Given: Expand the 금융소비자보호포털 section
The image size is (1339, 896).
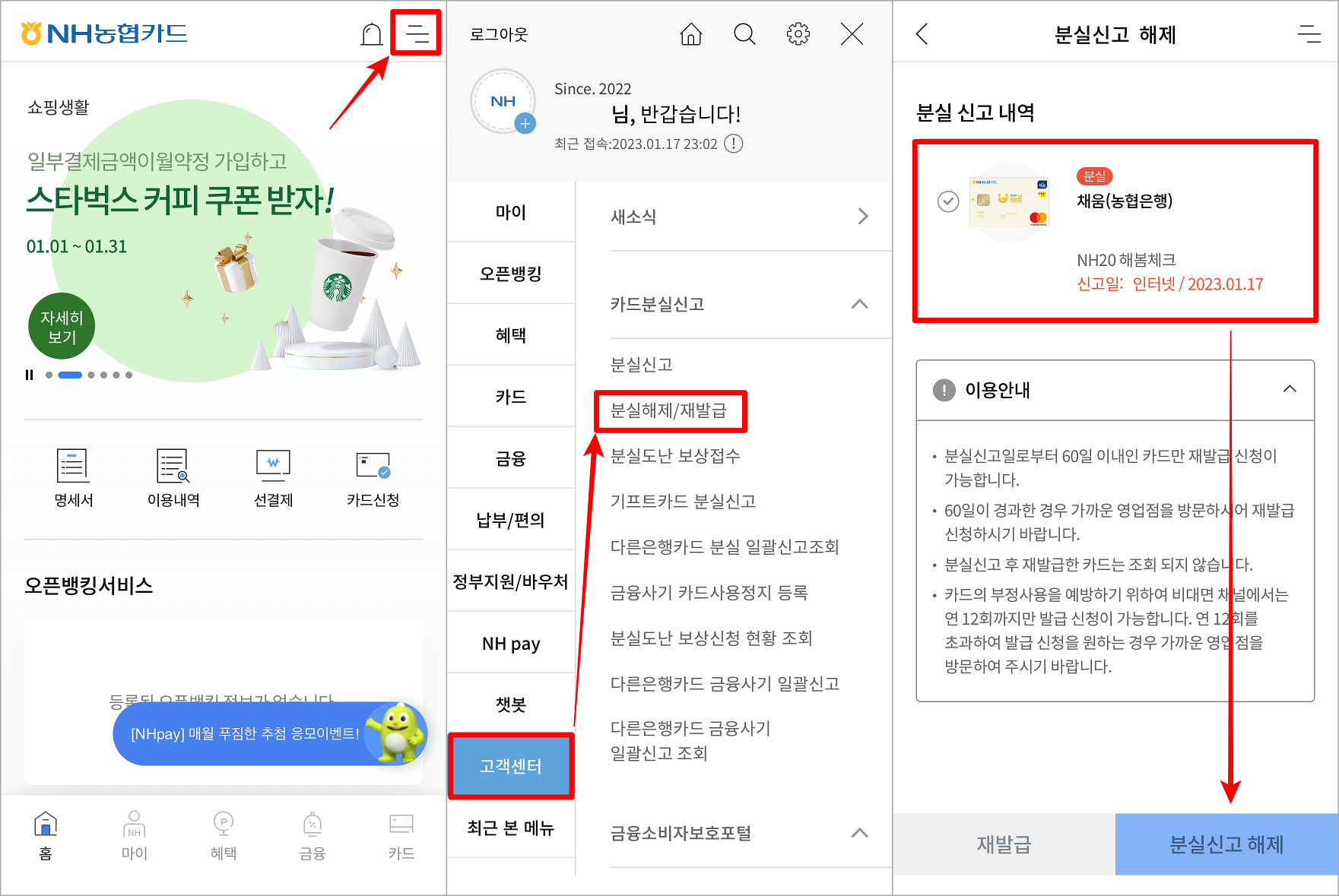Looking at the screenshot, I should [x=860, y=833].
